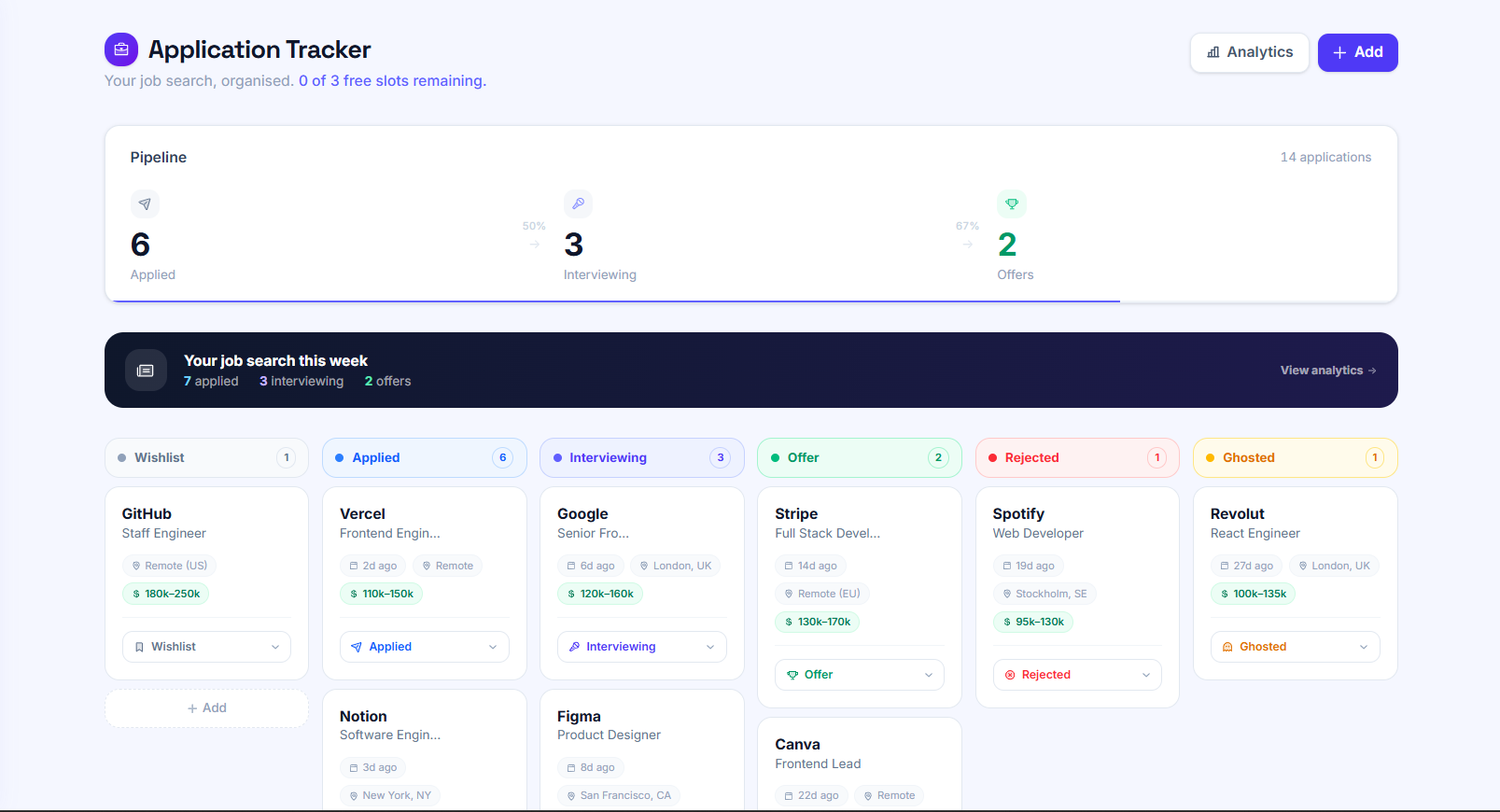Select the Interviewing column header
1500x812 pixels.
click(642, 457)
